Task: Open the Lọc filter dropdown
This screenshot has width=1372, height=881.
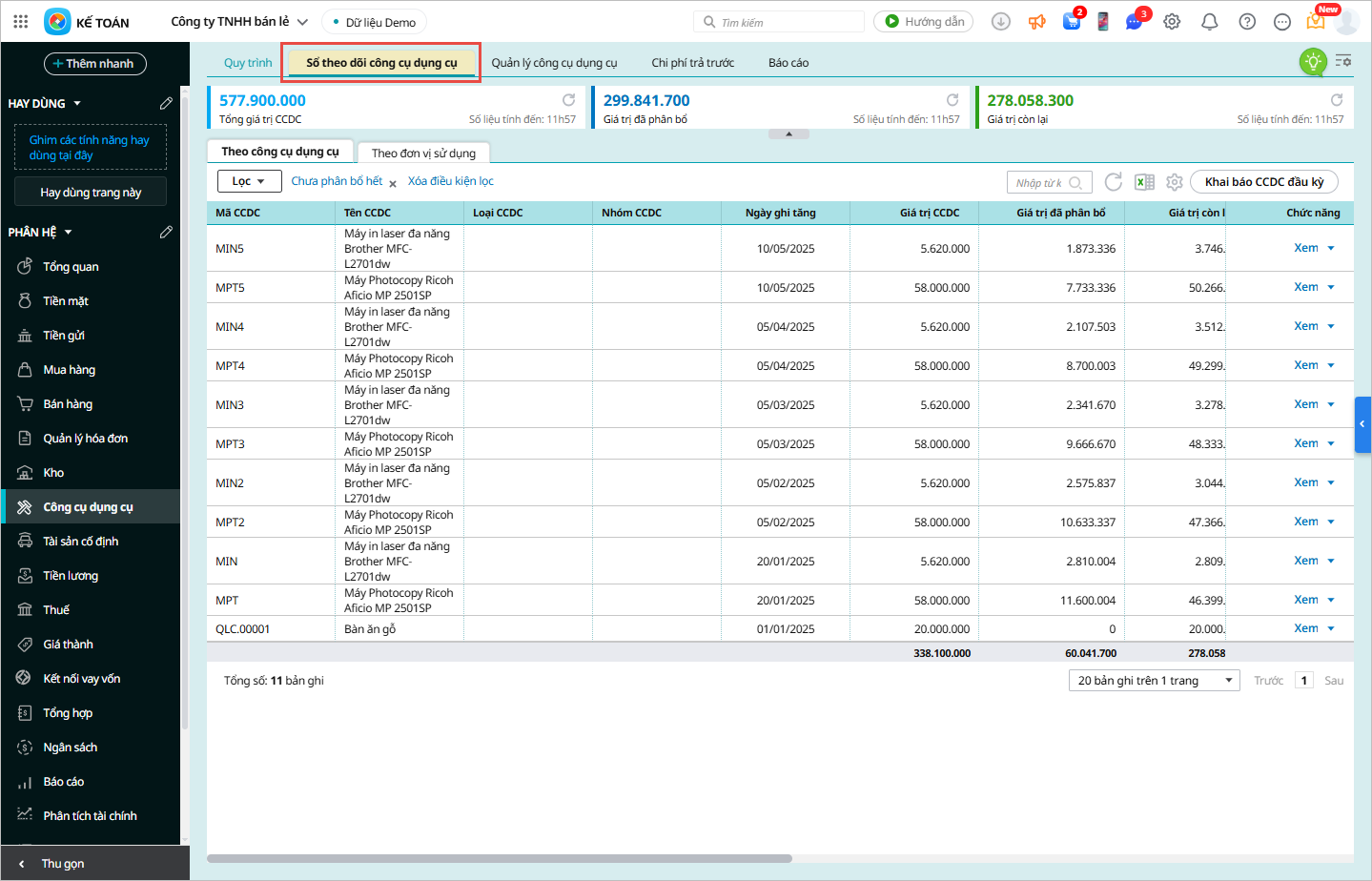Action: click(x=249, y=181)
